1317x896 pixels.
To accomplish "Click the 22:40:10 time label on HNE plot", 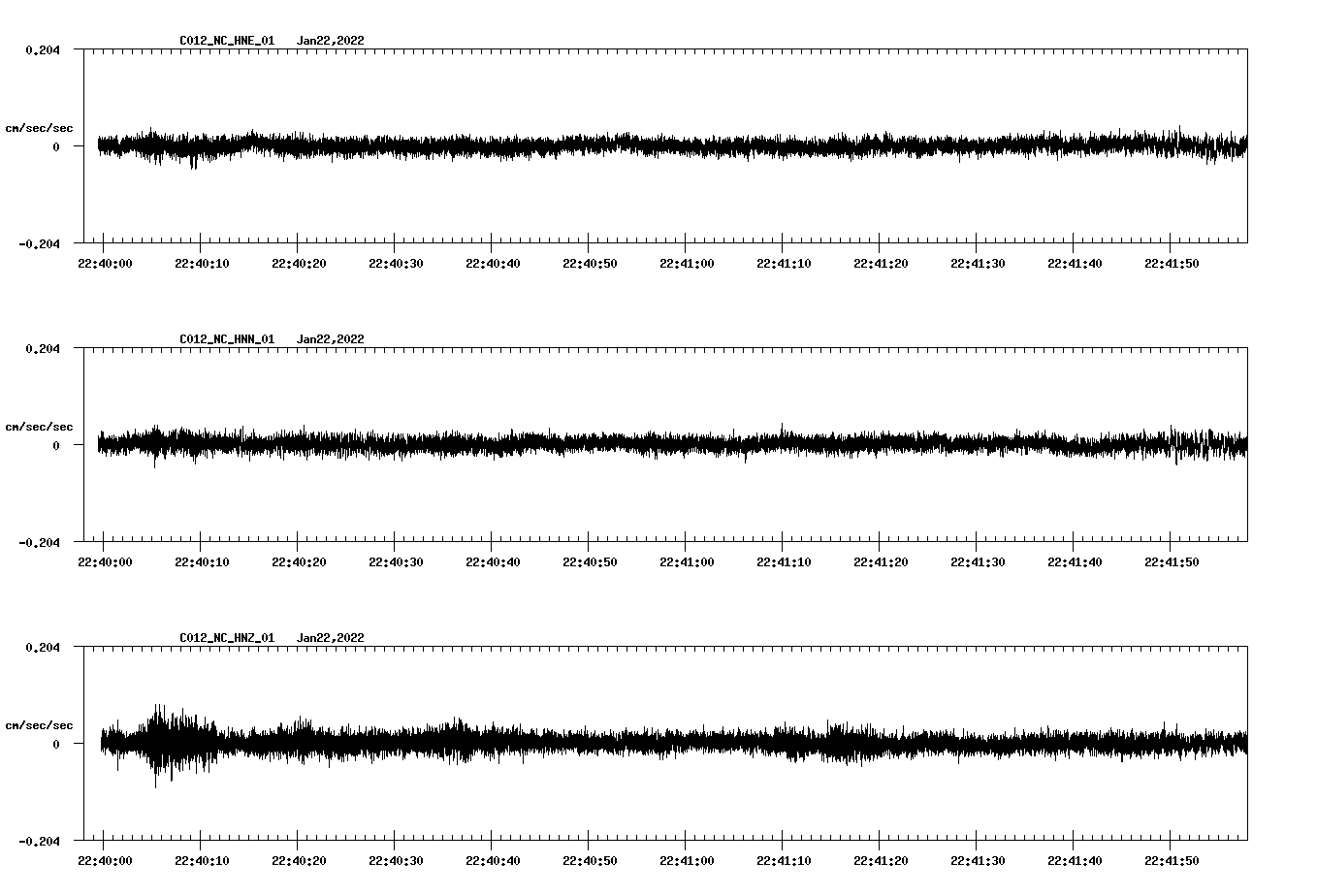I will (202, 264).
